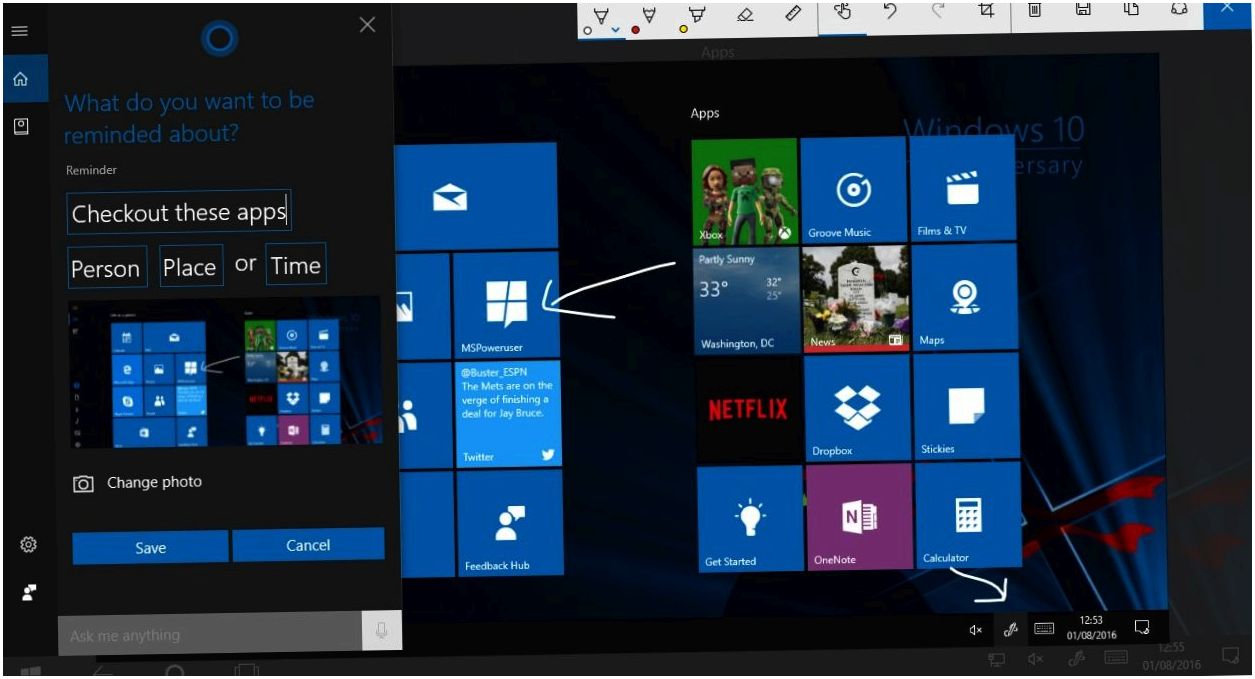1255x679 pixels.
Task: Open the Stickies tile
Action: pos(967,406)
